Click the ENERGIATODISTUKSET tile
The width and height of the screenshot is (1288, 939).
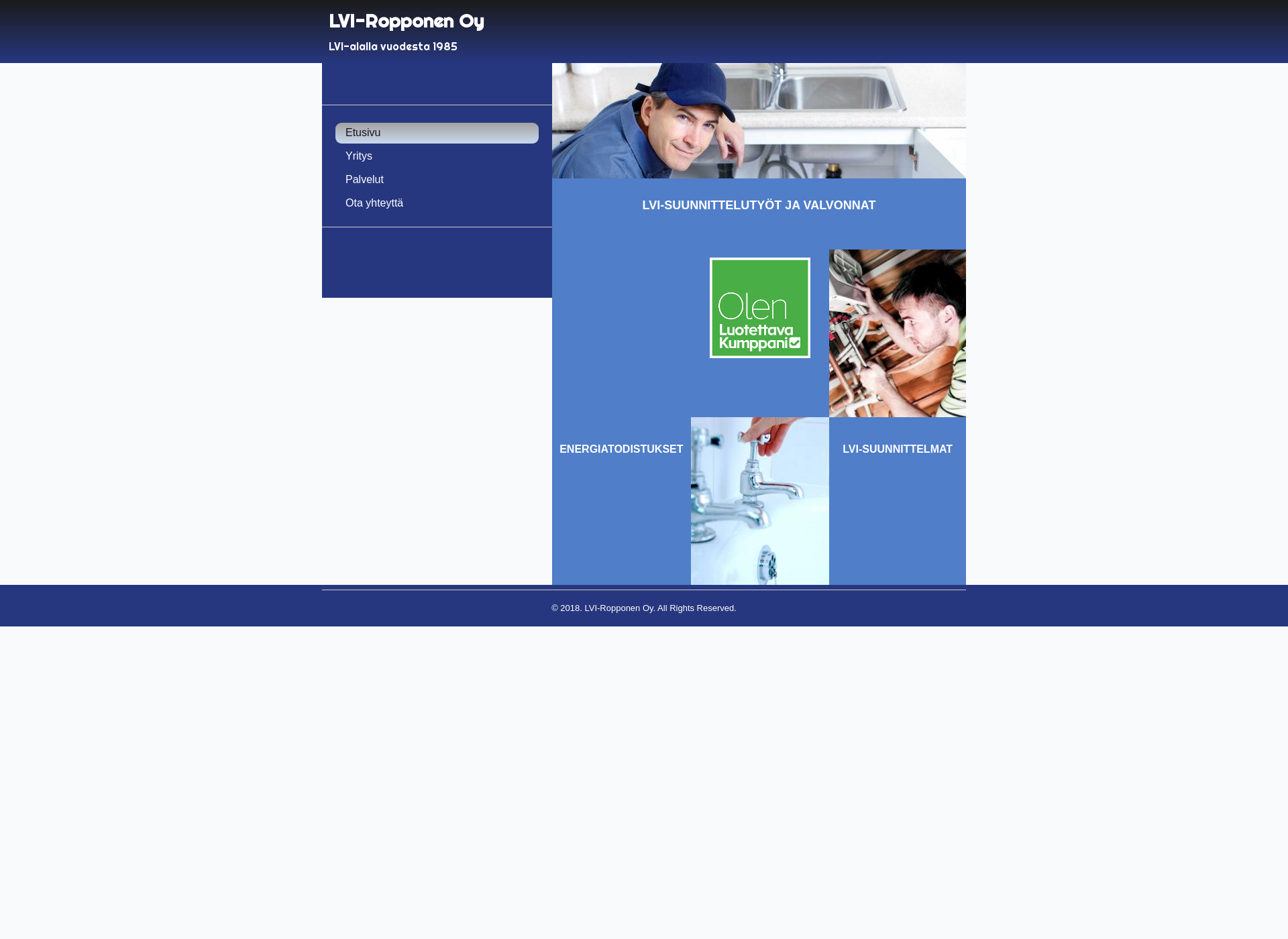point(621,449)
